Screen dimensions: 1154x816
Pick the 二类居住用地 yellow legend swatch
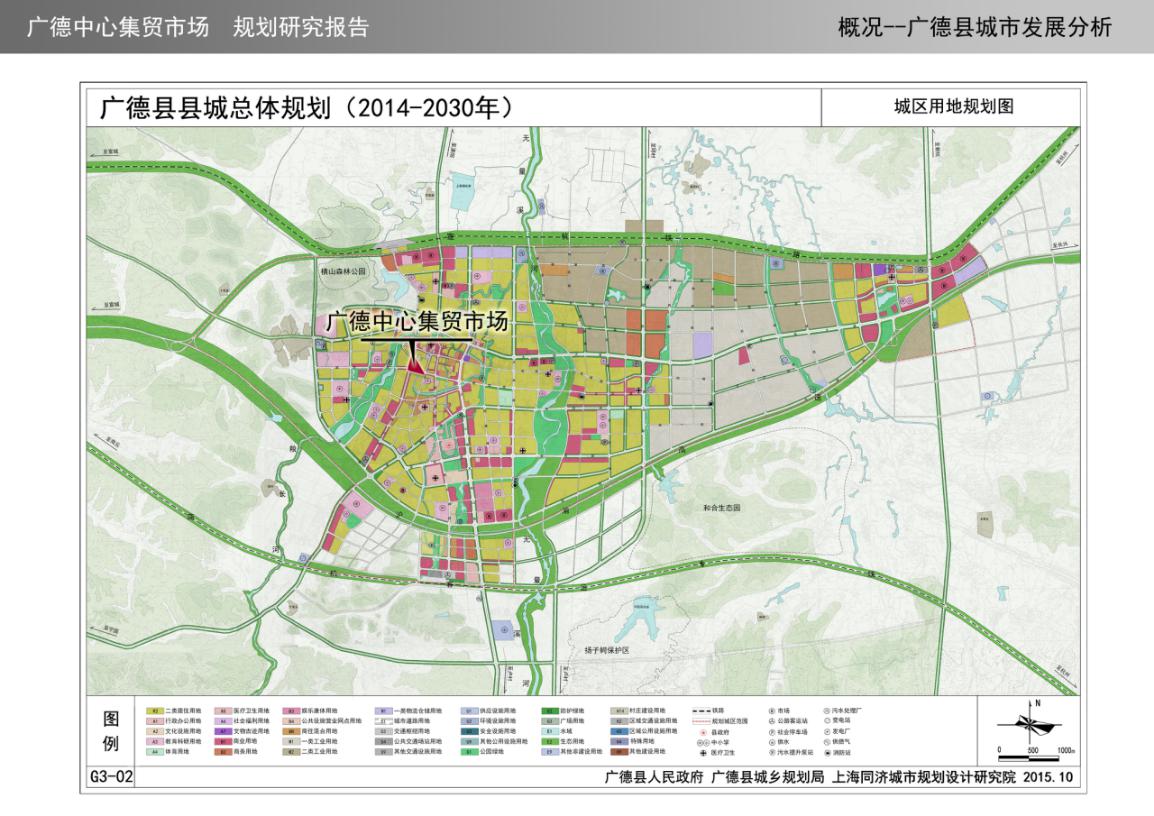pos(156,710)
